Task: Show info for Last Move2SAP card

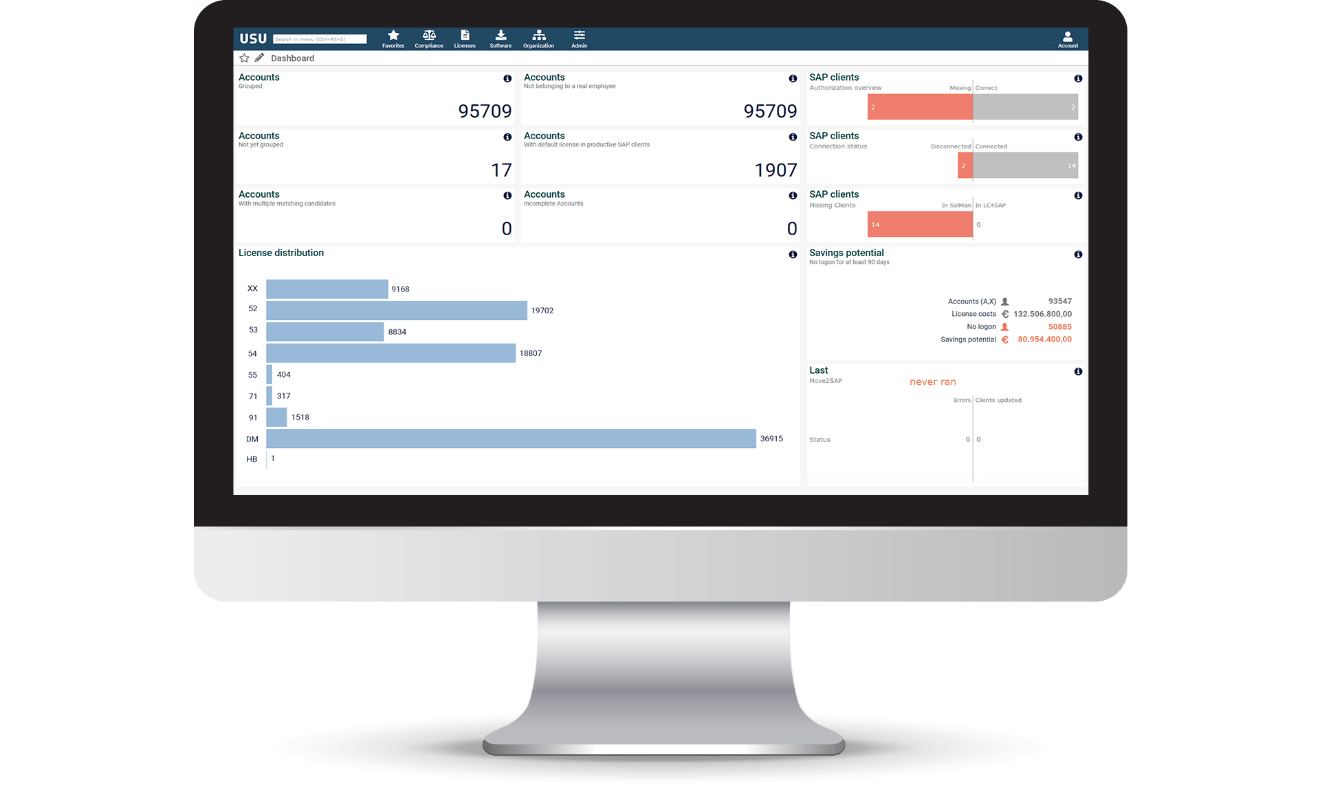Action: coord(1078,372)
